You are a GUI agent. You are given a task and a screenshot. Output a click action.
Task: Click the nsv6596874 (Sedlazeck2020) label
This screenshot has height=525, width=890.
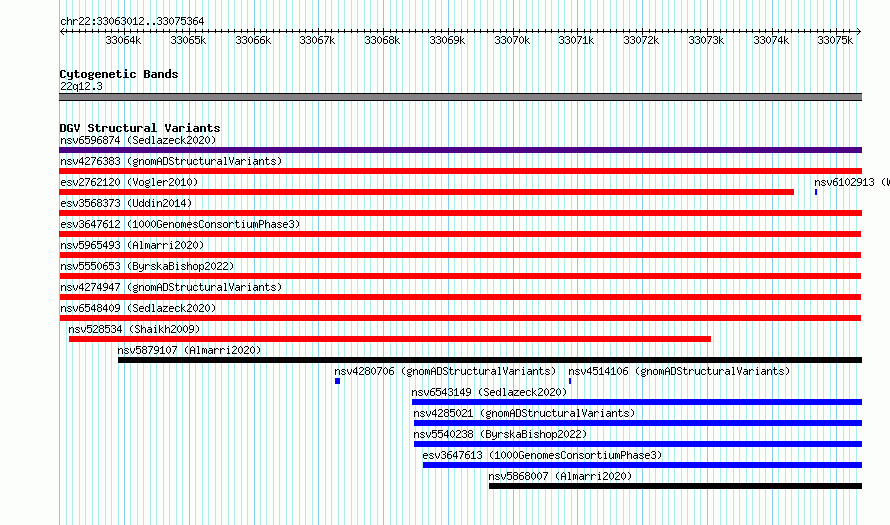point(138,140)
